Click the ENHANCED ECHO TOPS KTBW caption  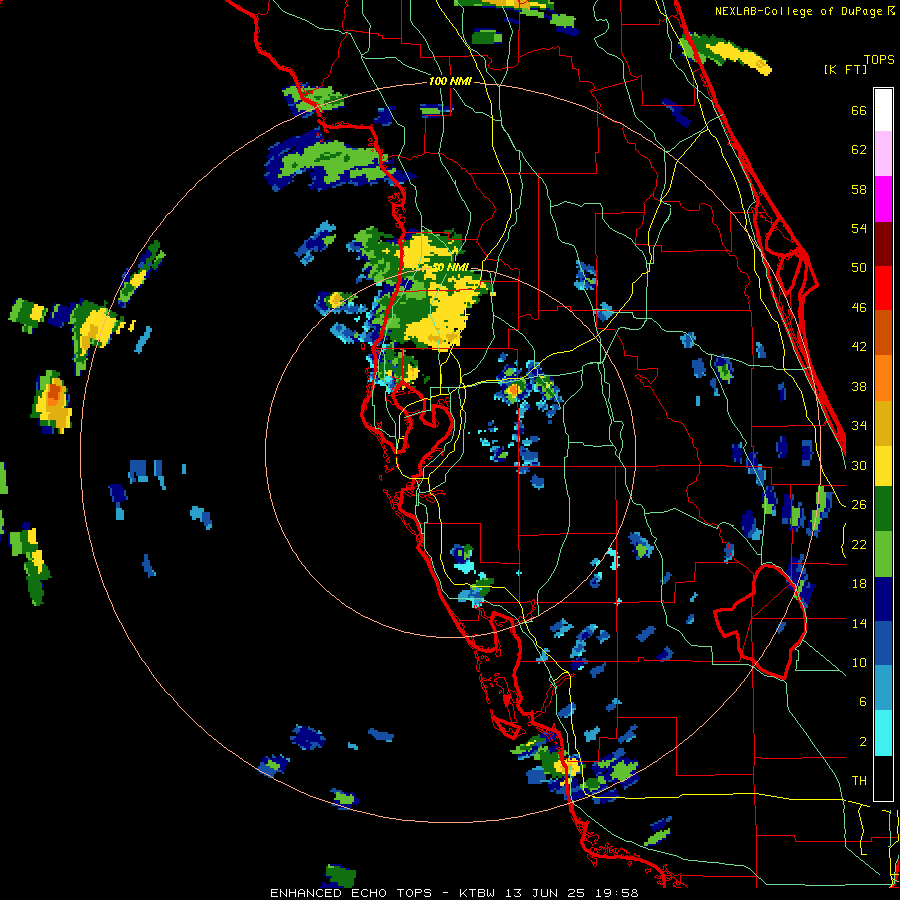[454, 893]
